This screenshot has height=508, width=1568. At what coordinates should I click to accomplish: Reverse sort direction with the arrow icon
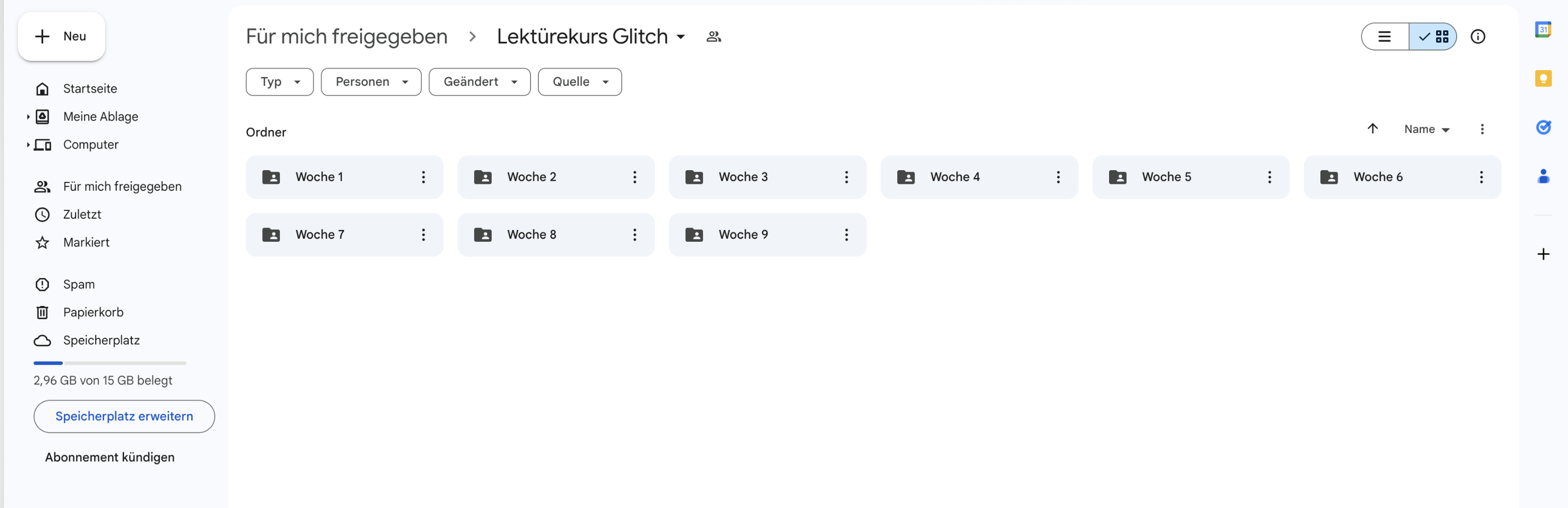1372,129
